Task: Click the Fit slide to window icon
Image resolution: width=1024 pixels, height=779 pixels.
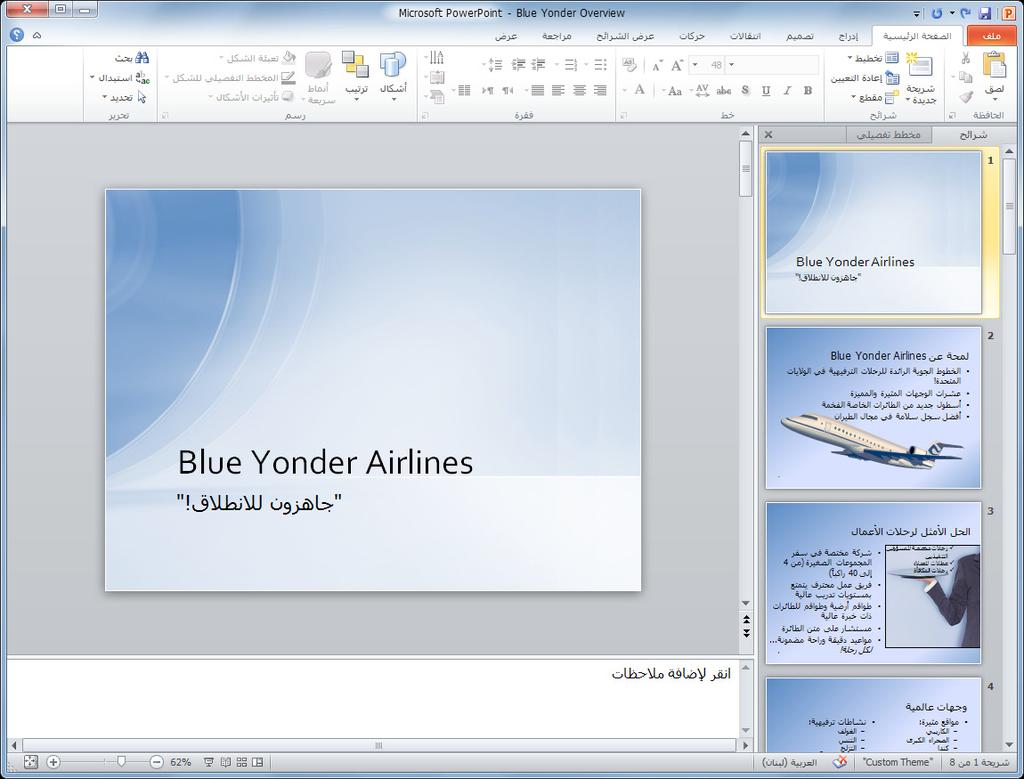Action: click(x=30, y=761)
